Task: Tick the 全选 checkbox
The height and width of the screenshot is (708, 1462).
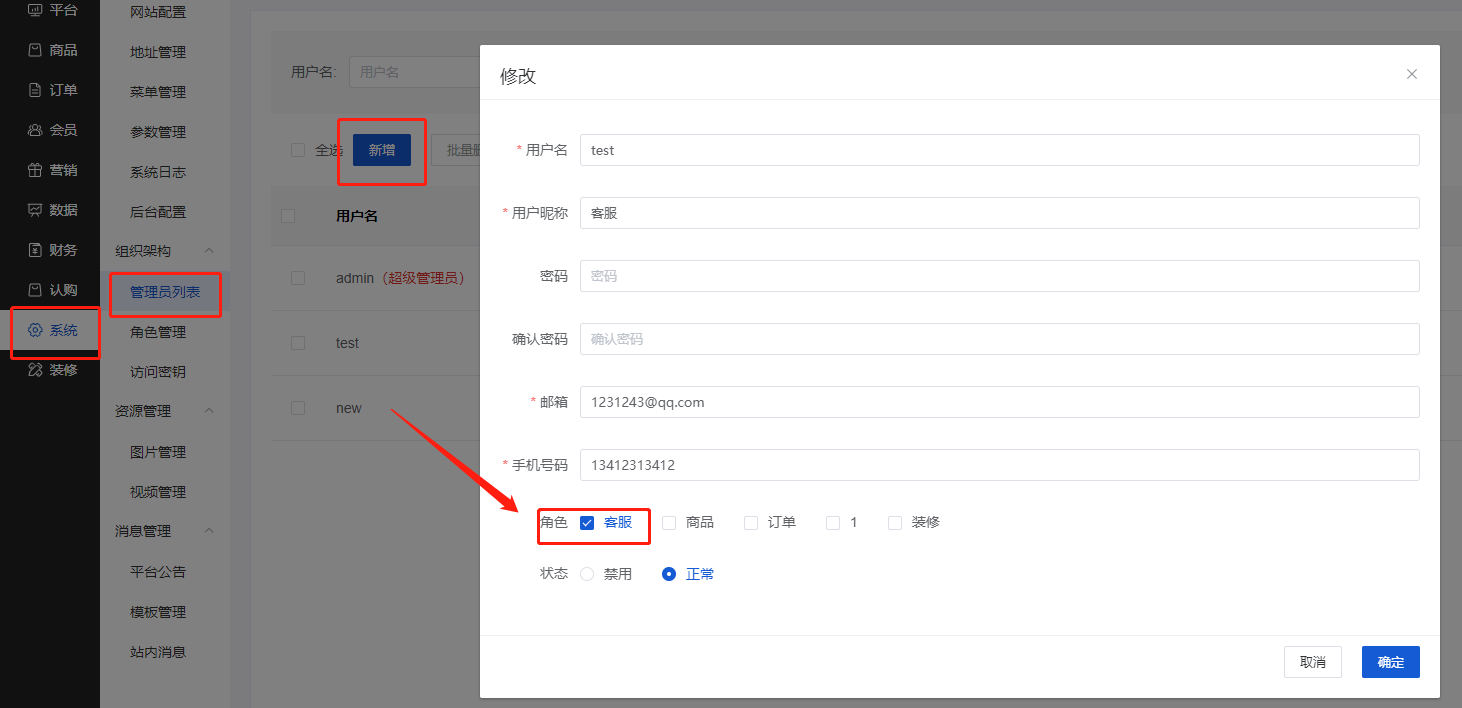Action: [298, 150]
